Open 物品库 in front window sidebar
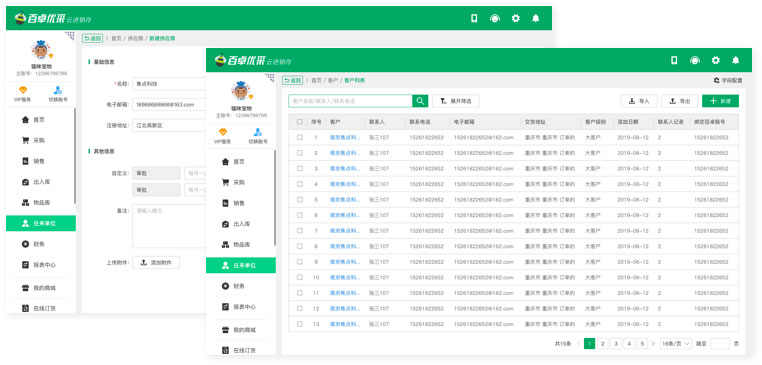This screenshot has width=762, height=365. click(x=241, y=244)
